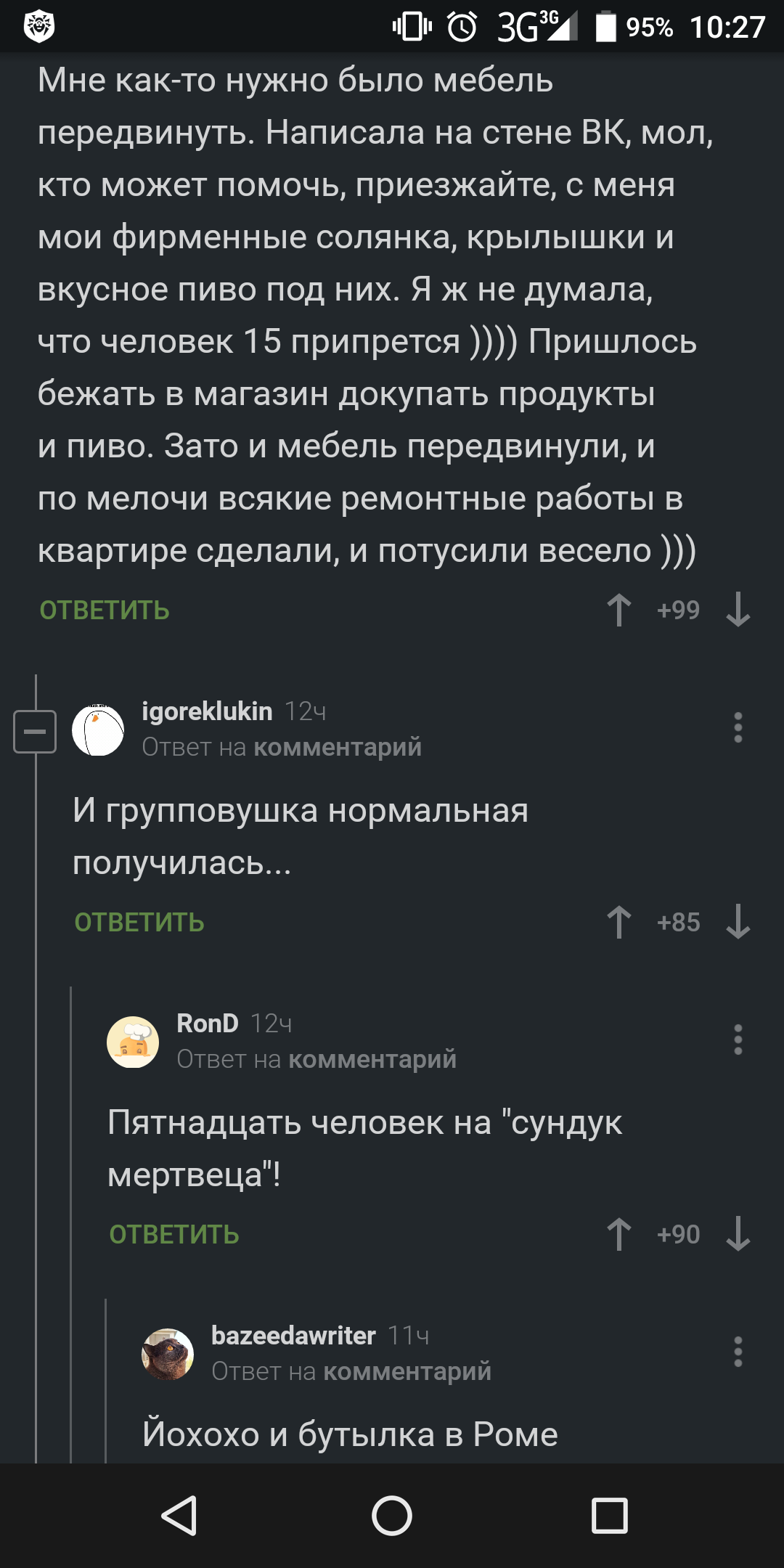
Task: Open the three-dot menu on RonD's comment
Action: click(738, 1040)
